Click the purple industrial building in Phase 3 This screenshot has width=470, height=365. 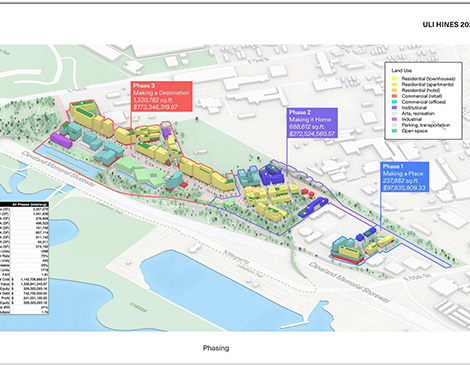(61, 140)
